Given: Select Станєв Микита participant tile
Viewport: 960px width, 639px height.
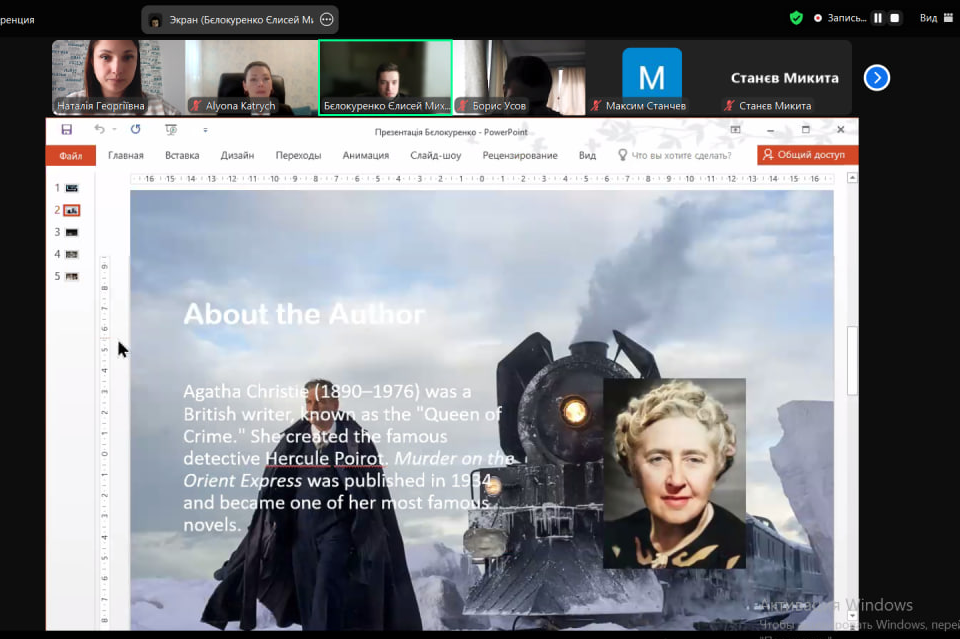Looking at the screenshot, I should click(x=785, y=78).
